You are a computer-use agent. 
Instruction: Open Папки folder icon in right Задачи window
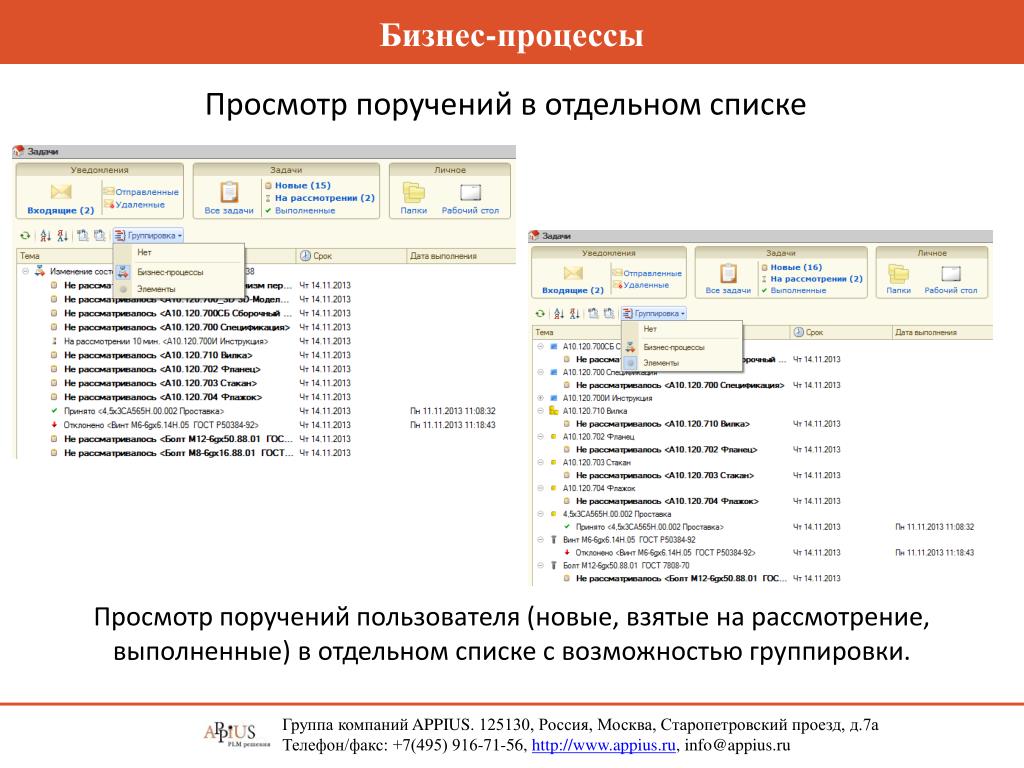(x=899, y=273)
